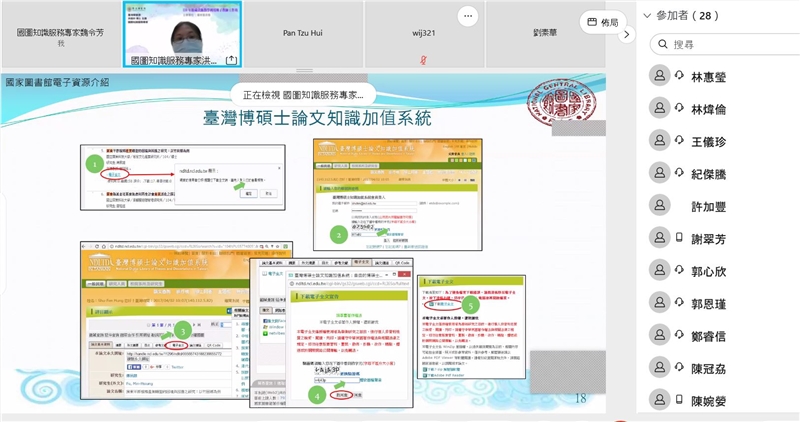Viewport: 800px width, 422px height.
Task: Click the slide title 臺灣博碩士論文知識加值系統
Action: (x=317, y=118)
